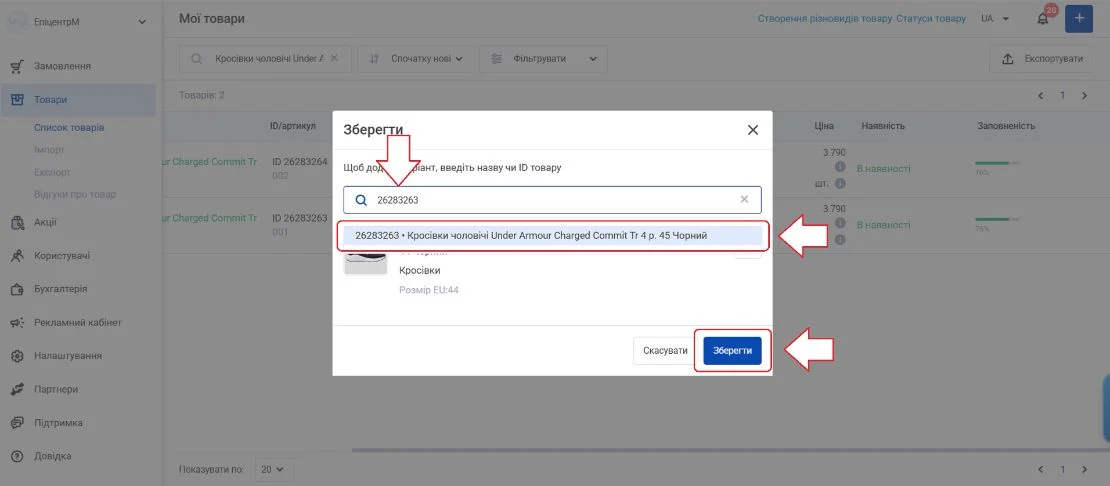1110x486 pixels.
Task: Click the Експортувати button
Action: click(1043, 59)
